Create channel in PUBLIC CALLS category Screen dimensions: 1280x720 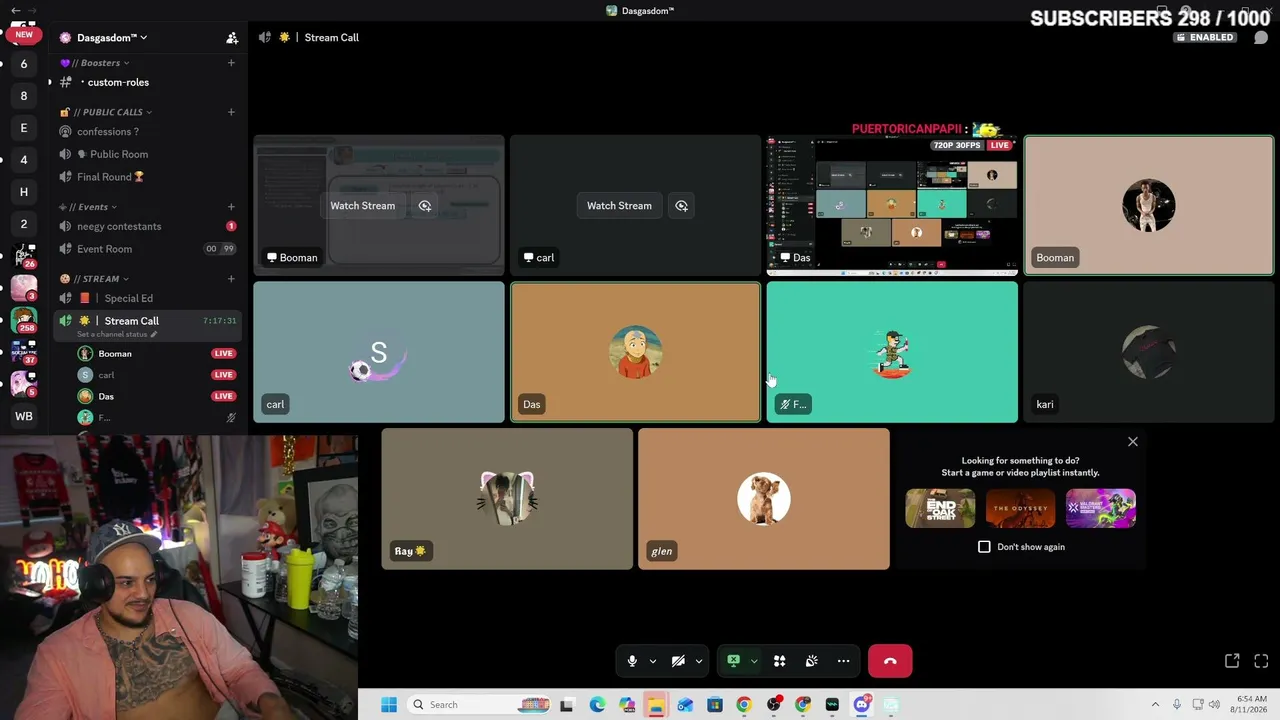coord(231,112)
